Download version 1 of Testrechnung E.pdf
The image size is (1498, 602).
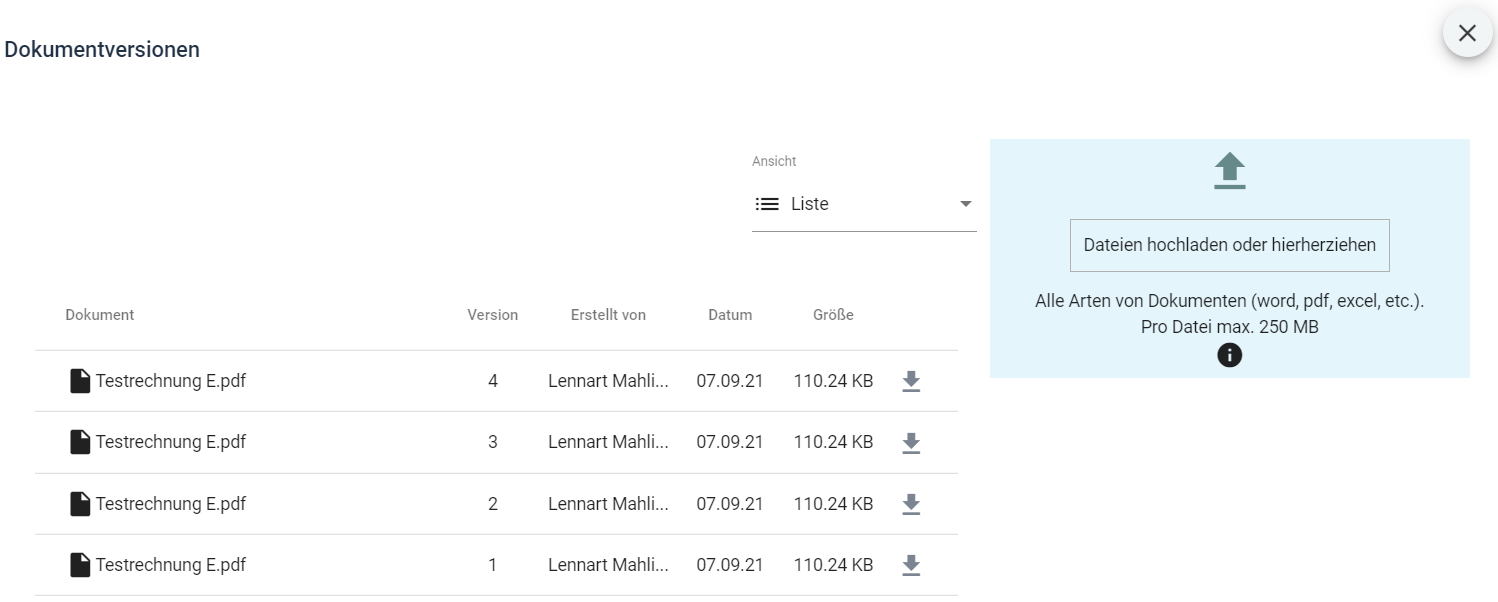coord(910,566)
